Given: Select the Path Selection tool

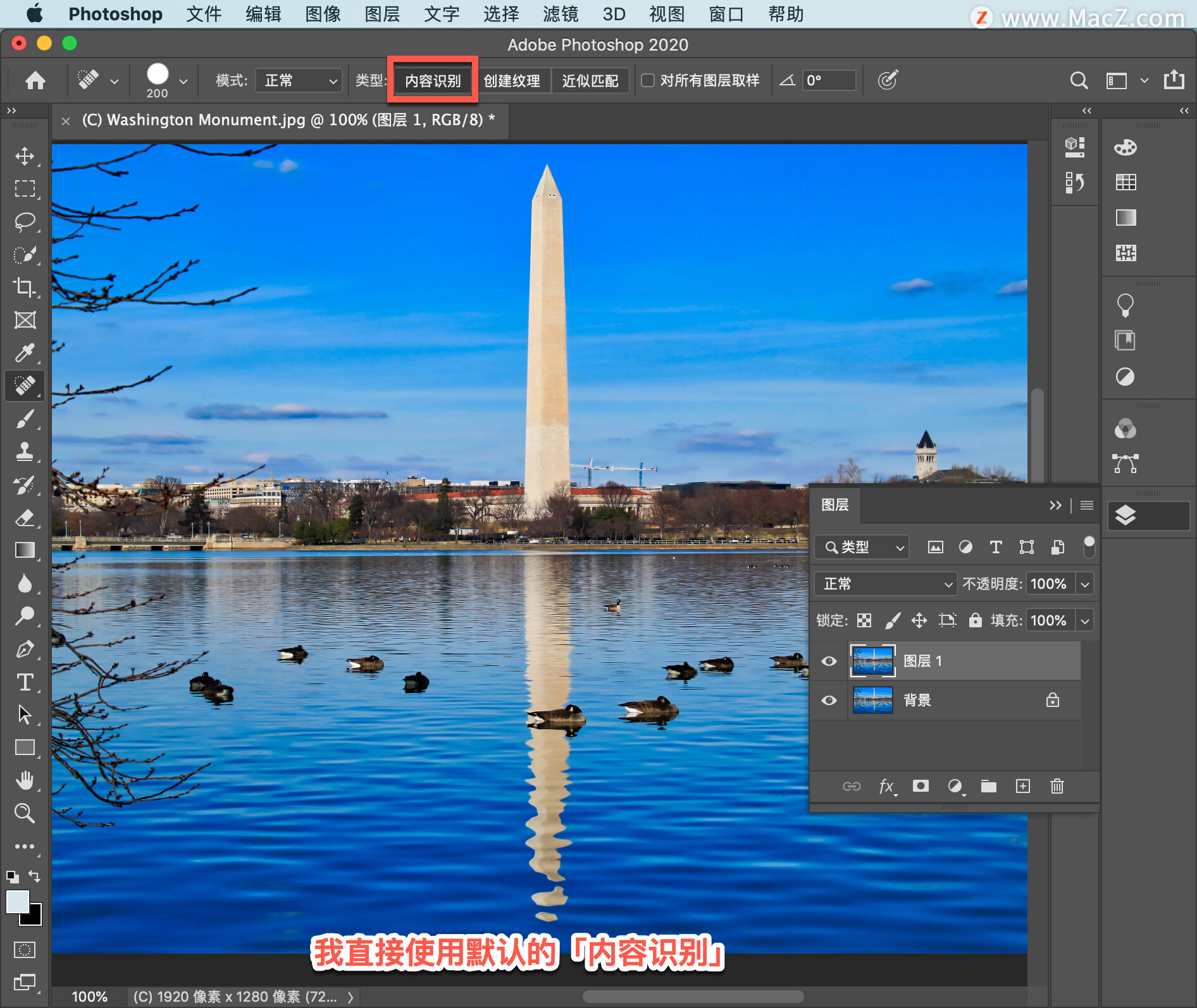Looking at the screenshot, I should (x=25, y=715).
